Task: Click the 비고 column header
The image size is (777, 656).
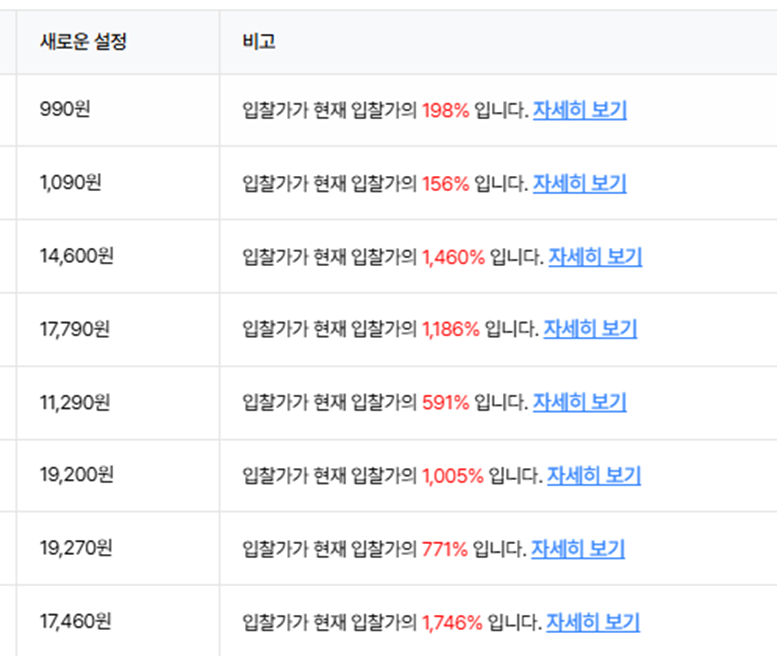Action: pyautogui.click(x=259, y=42)
